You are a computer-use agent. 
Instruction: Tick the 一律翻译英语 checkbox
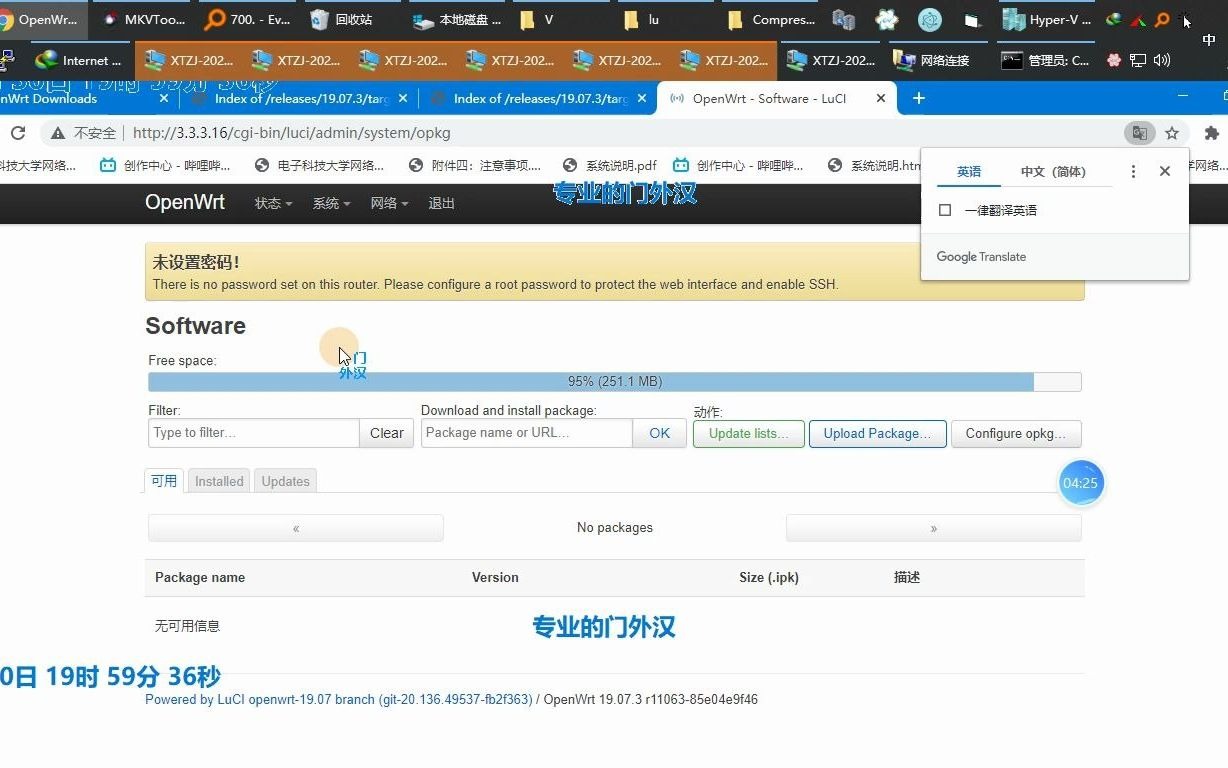click(945, 210)
